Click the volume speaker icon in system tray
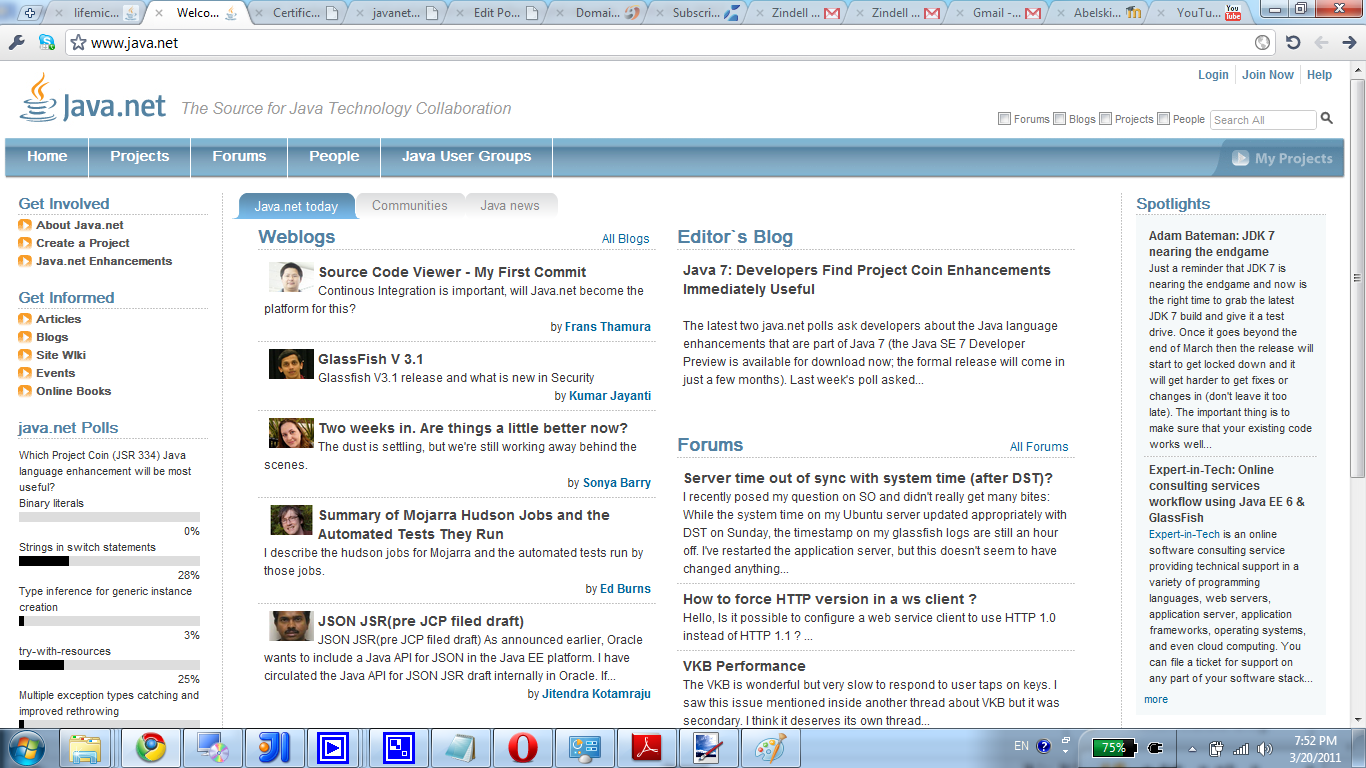 click(x=1264, y=748)
